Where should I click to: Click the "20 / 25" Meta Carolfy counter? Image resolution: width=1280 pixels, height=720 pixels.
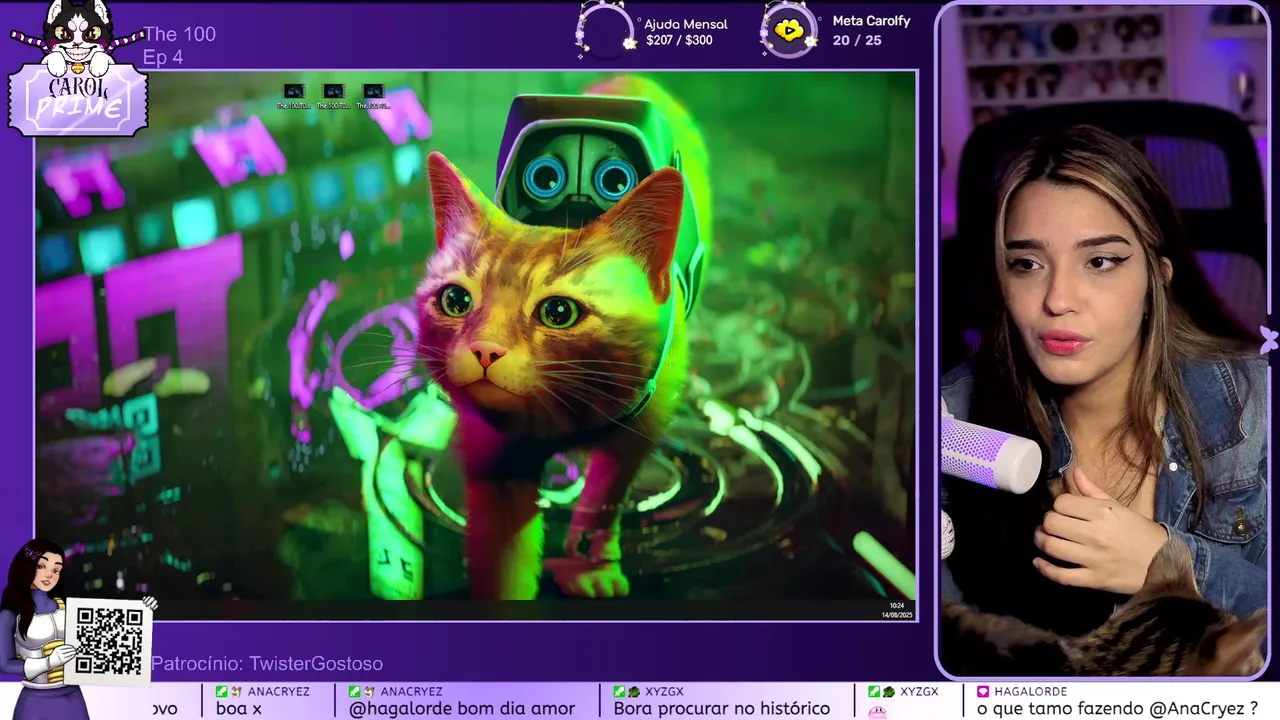click(x=857, y=41)
